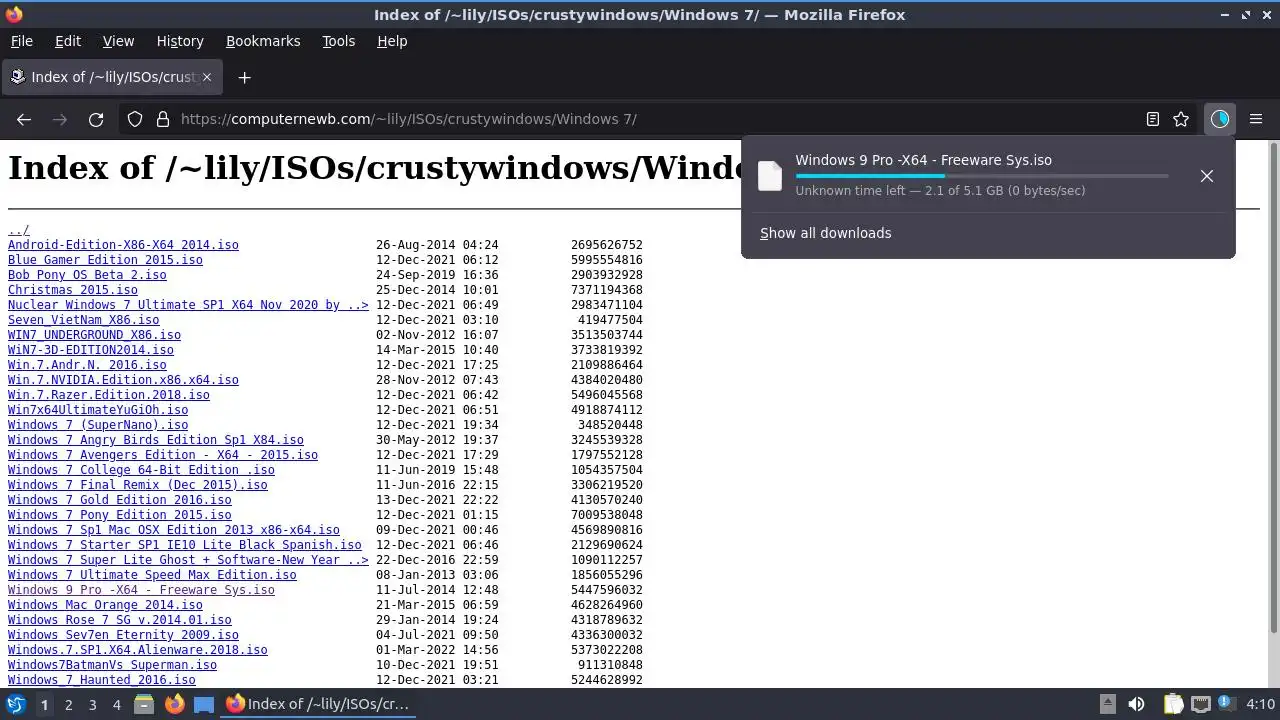
Task: Click Show all downloads
Action: (x=825, y=233)
